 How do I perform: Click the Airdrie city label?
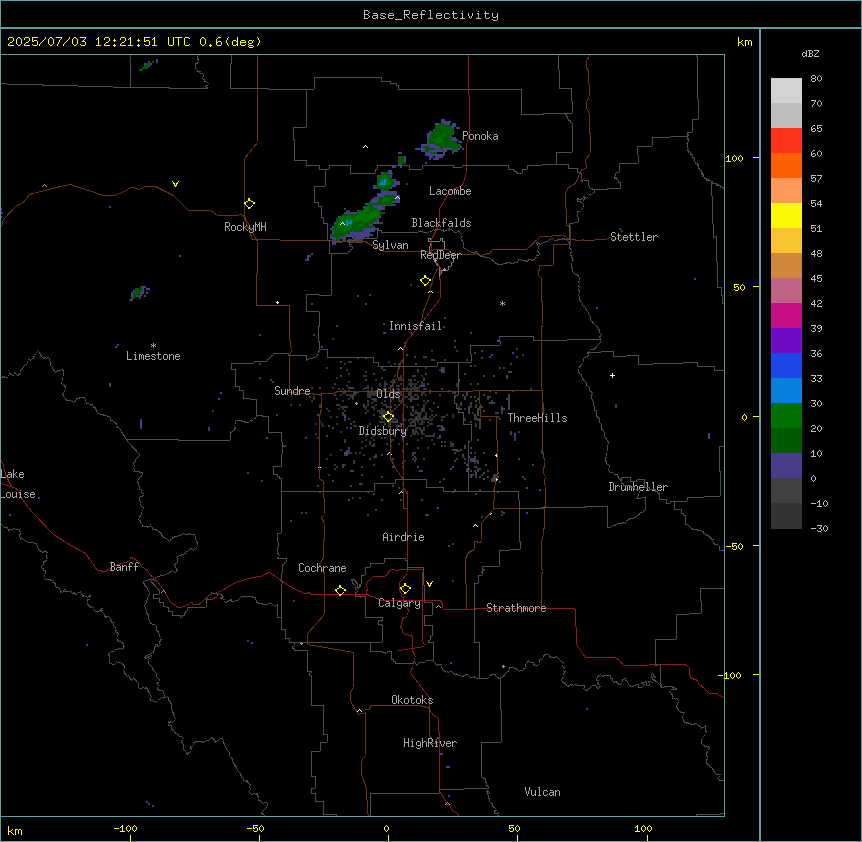[403, 537]
